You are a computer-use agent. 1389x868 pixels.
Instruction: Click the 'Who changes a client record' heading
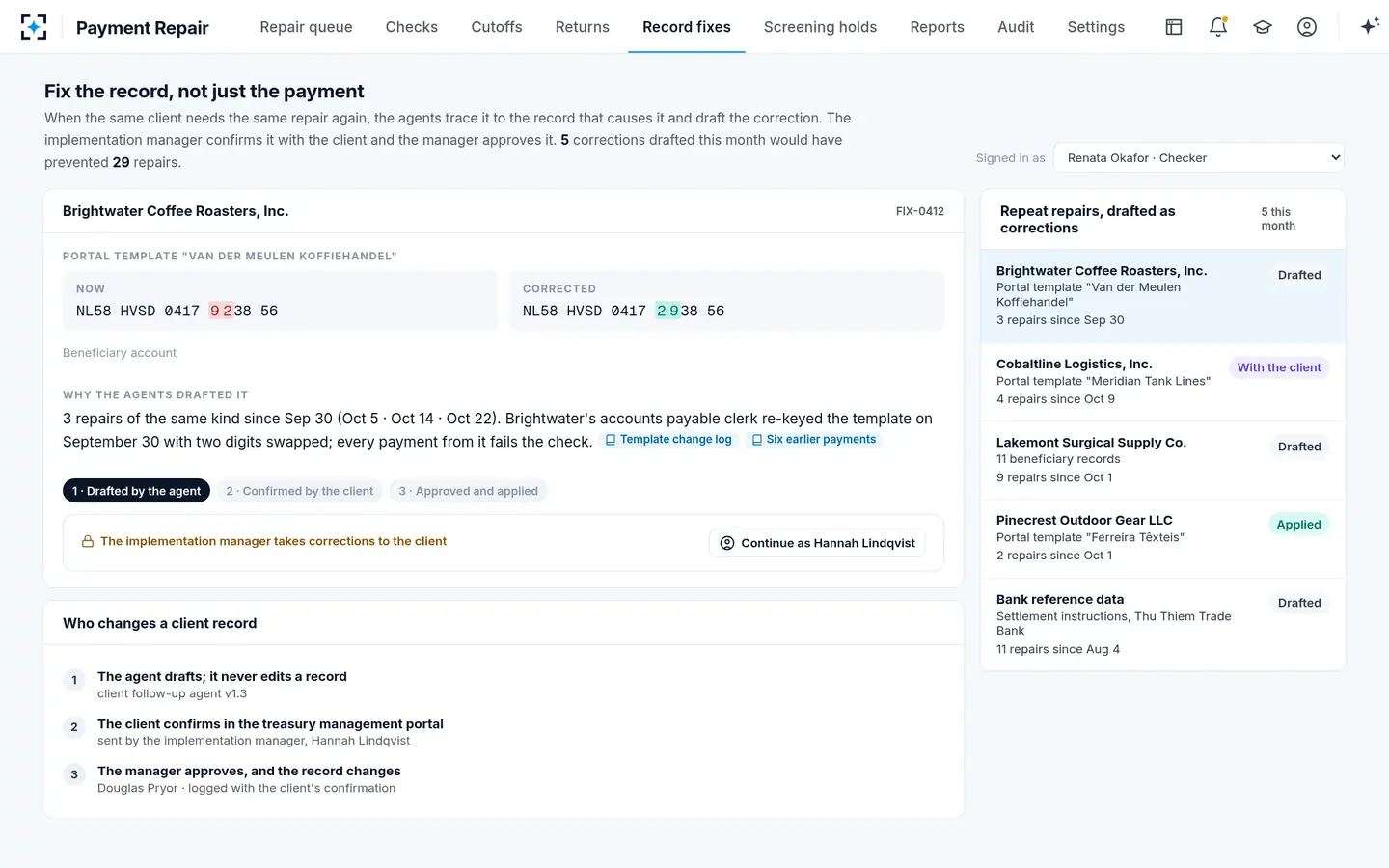(160, 623)
